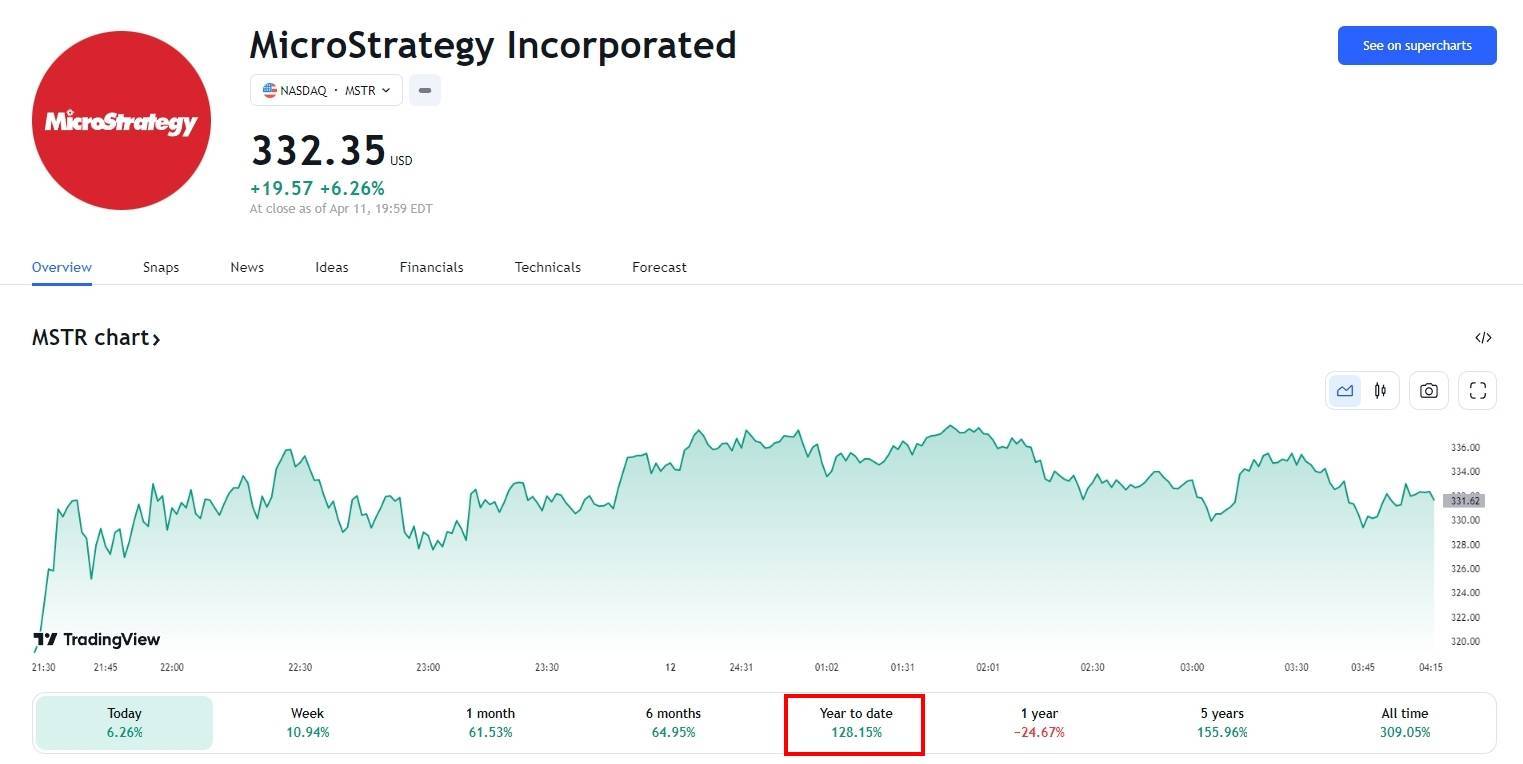This screenshot has width=1523, height=764.
Task: Select the Week performance range
Action: click(x=308, y=722)
